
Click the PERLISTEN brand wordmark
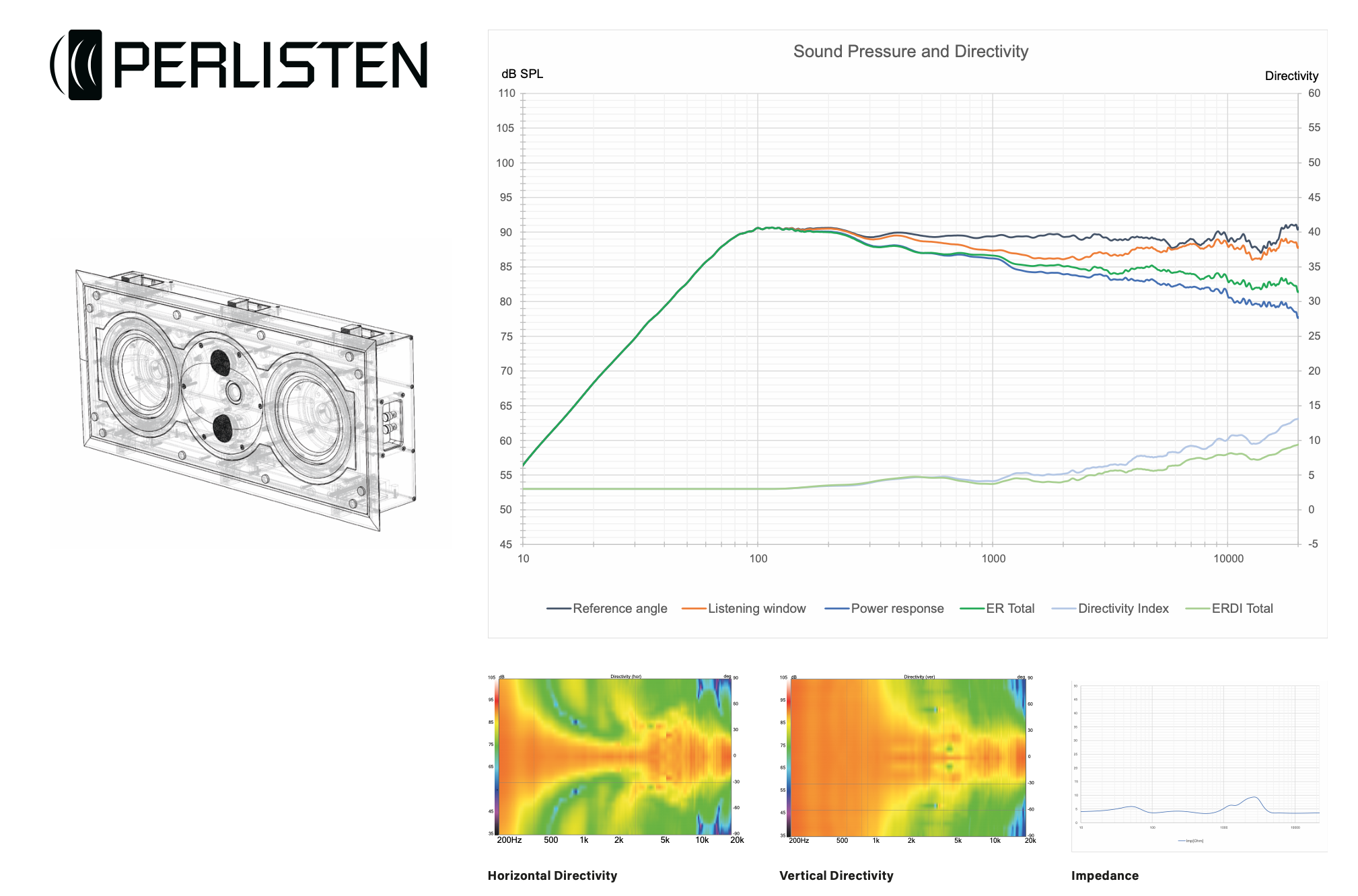coord(271,65)
